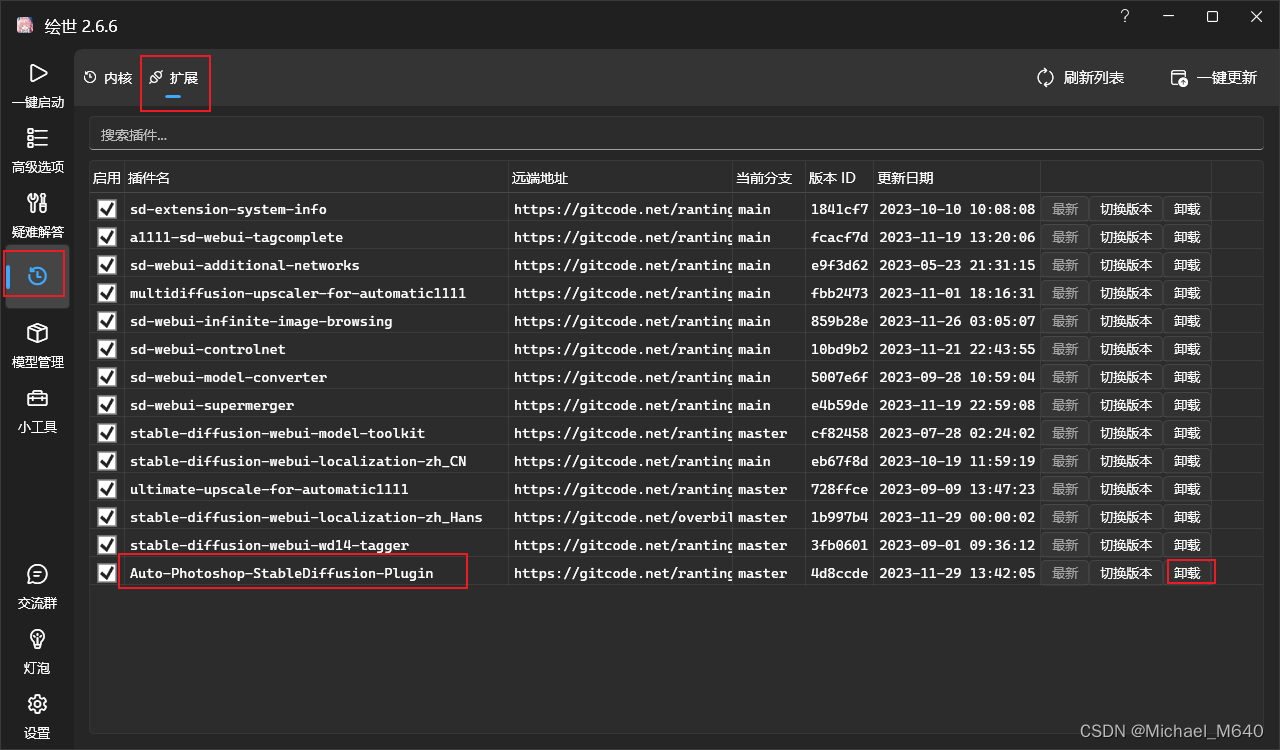
Task: Click 最新 button for stable-diffusion-webui-model-toolkit
Action: coord(1065,433)
